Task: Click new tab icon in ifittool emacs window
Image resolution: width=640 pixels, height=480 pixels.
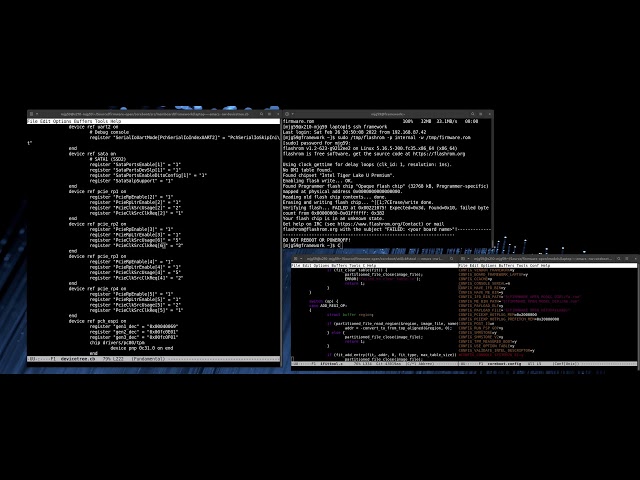Action: 296,258
